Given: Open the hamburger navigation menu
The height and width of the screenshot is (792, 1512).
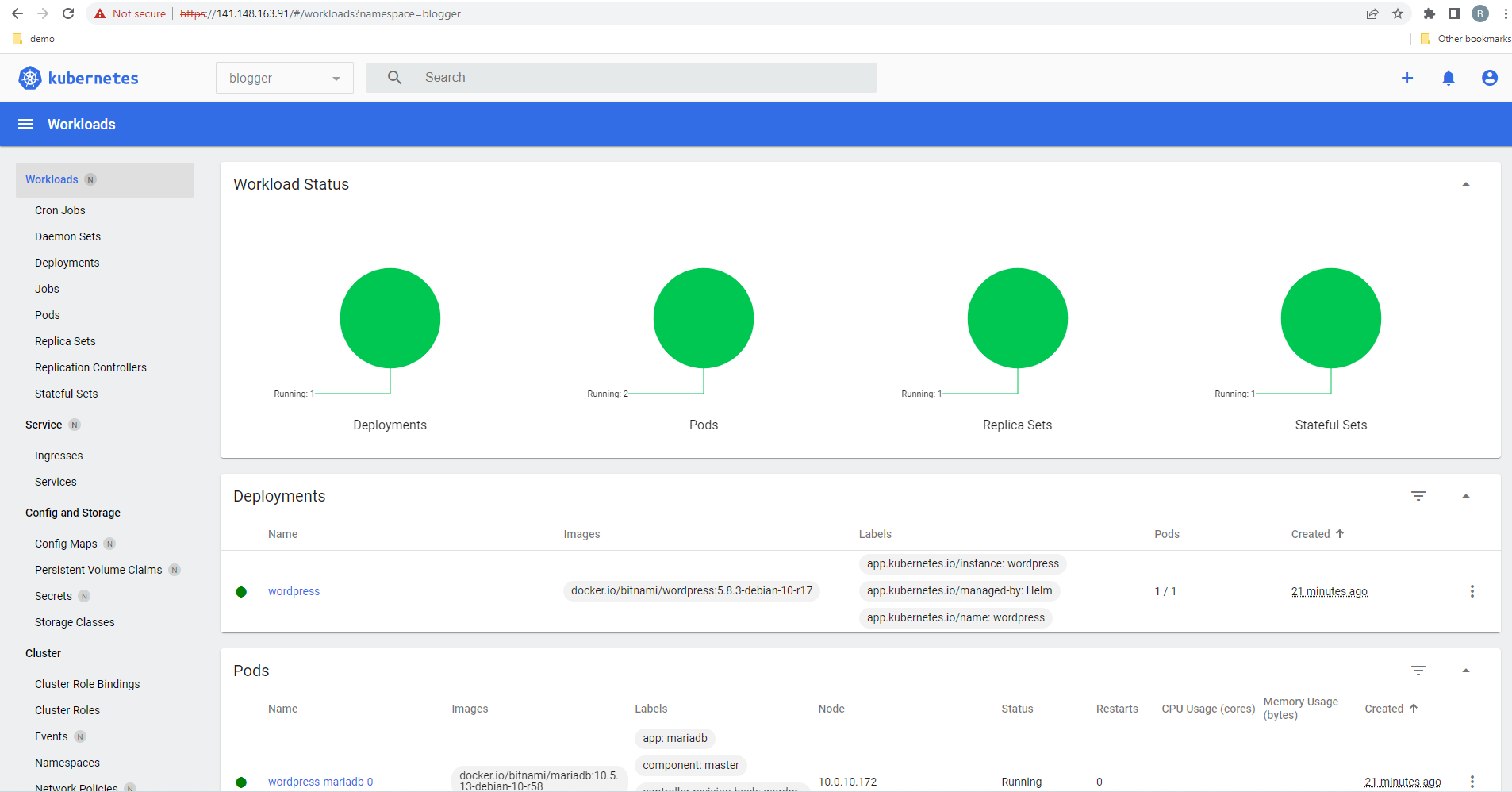Looking at the screenshot, I should (x=25, y=124).
